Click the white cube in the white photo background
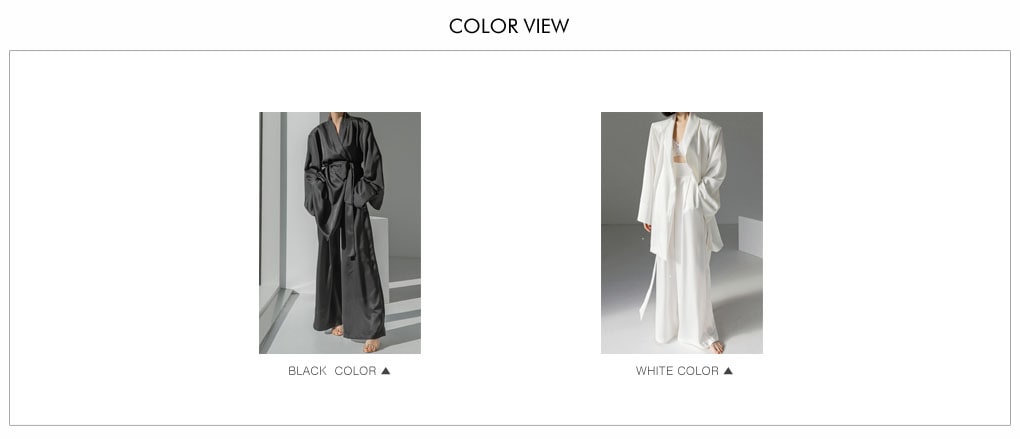The height and width of the screenshot is (439, 1020). point(750,237)
